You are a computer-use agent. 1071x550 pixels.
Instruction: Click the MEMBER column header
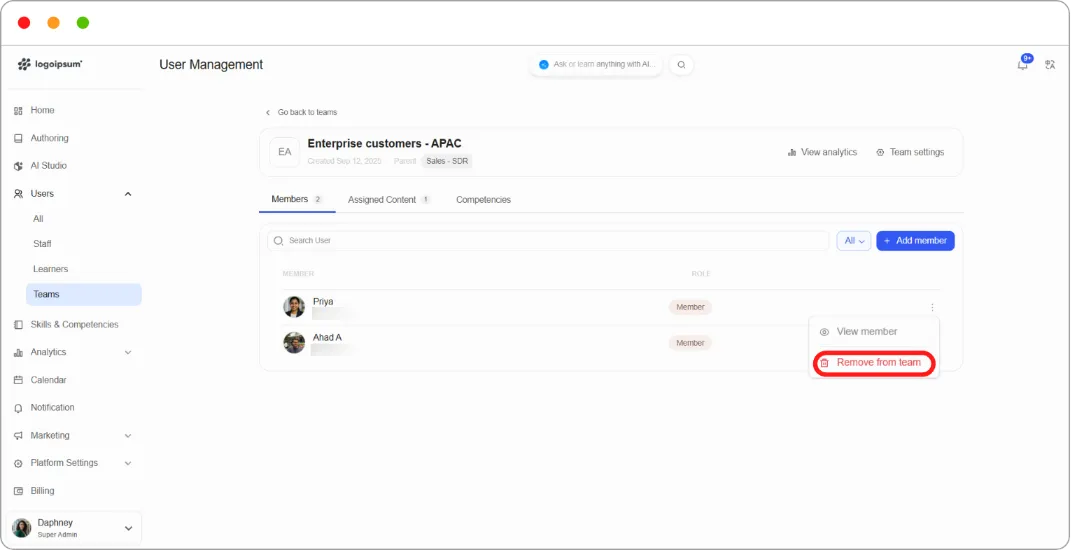(x=298, y=274)
